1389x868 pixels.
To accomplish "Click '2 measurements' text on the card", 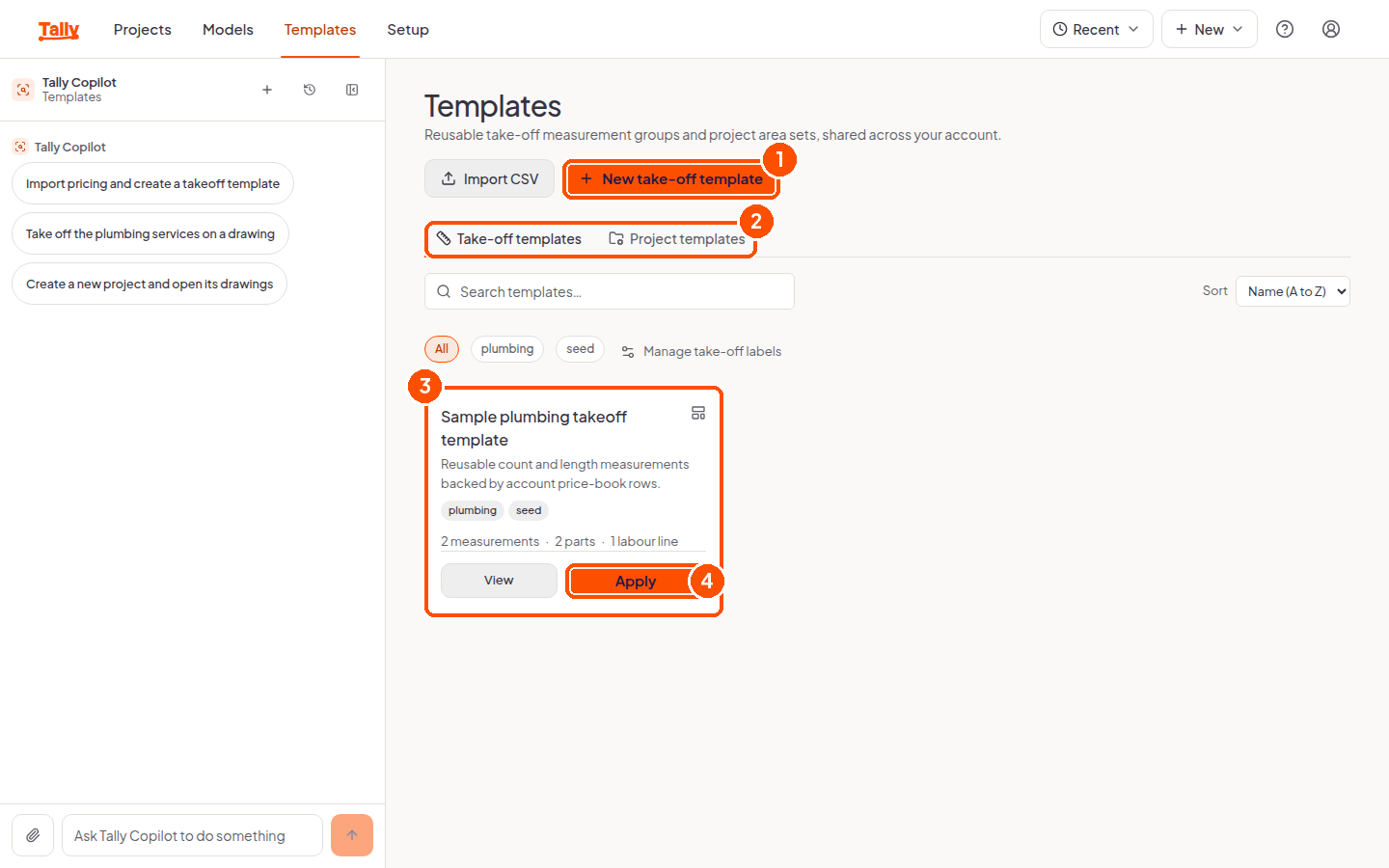I will (x=490, y=542).
